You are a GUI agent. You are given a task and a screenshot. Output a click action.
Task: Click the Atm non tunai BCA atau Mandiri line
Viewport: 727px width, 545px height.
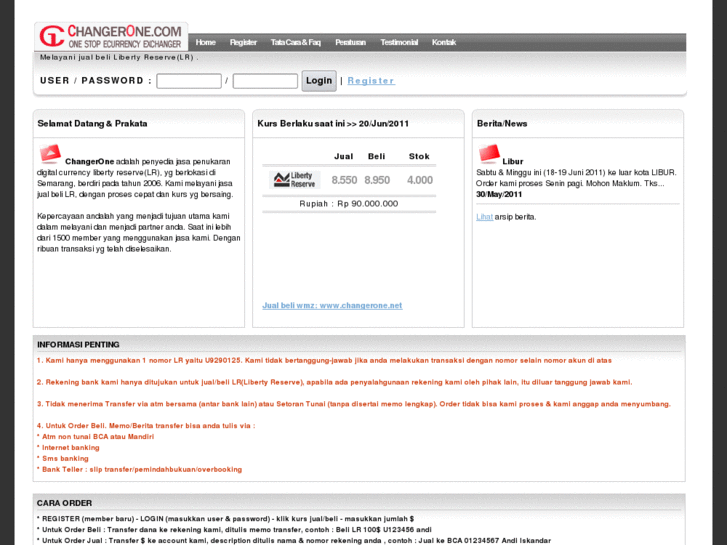pos(96,436)
